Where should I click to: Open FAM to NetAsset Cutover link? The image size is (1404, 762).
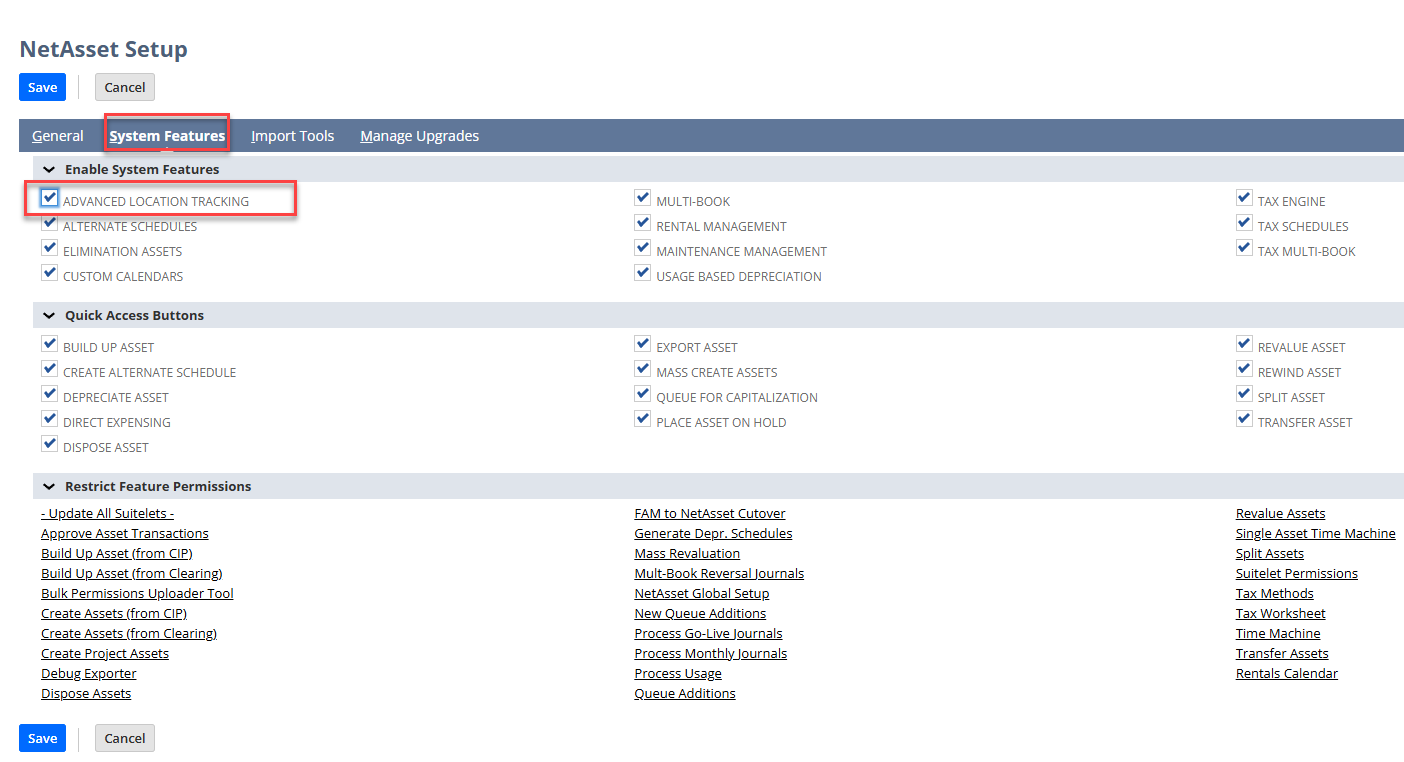pyautogui.click(x=710, y=513)
